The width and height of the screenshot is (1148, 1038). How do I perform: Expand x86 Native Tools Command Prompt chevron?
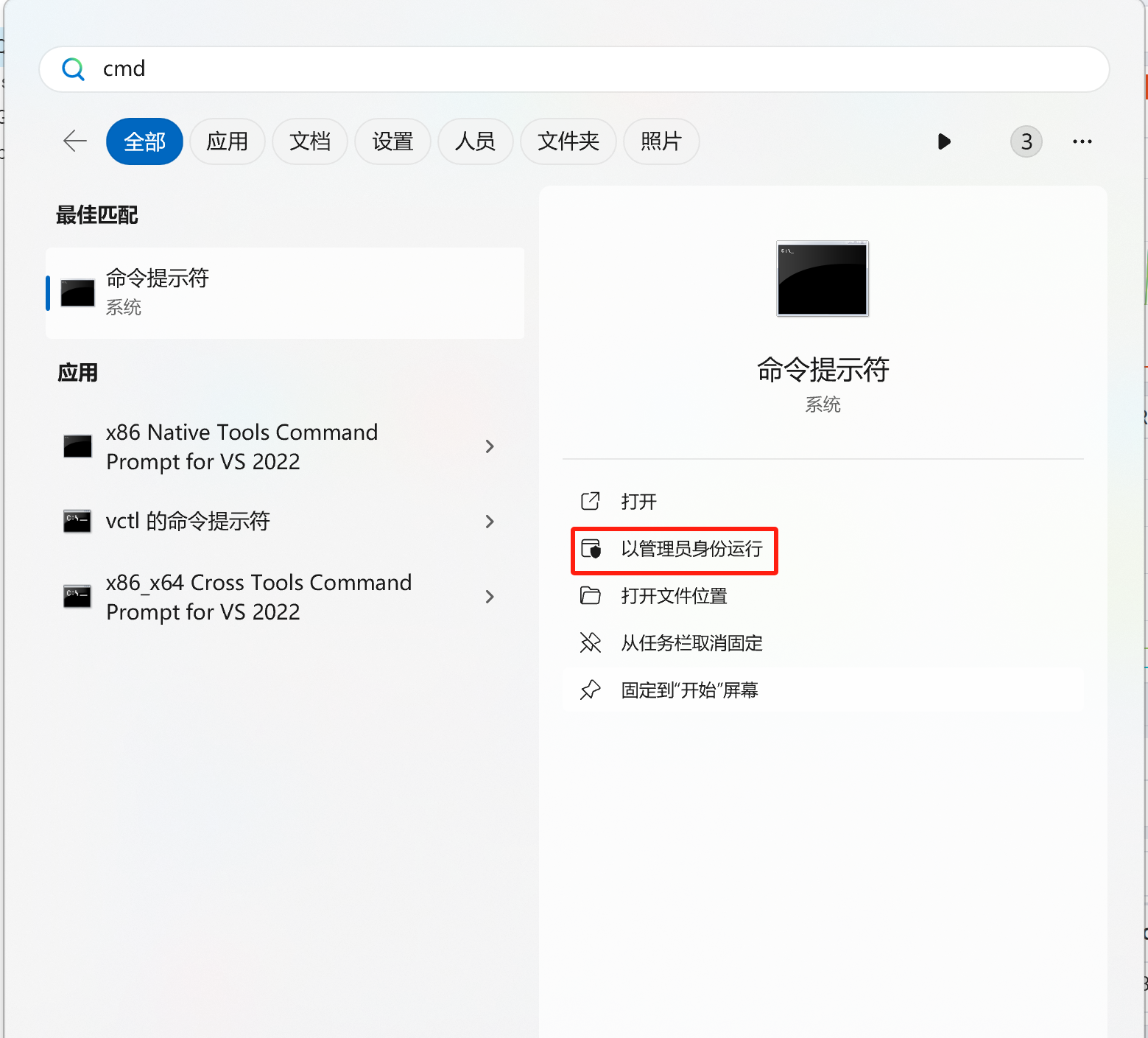tap(490, 446)
